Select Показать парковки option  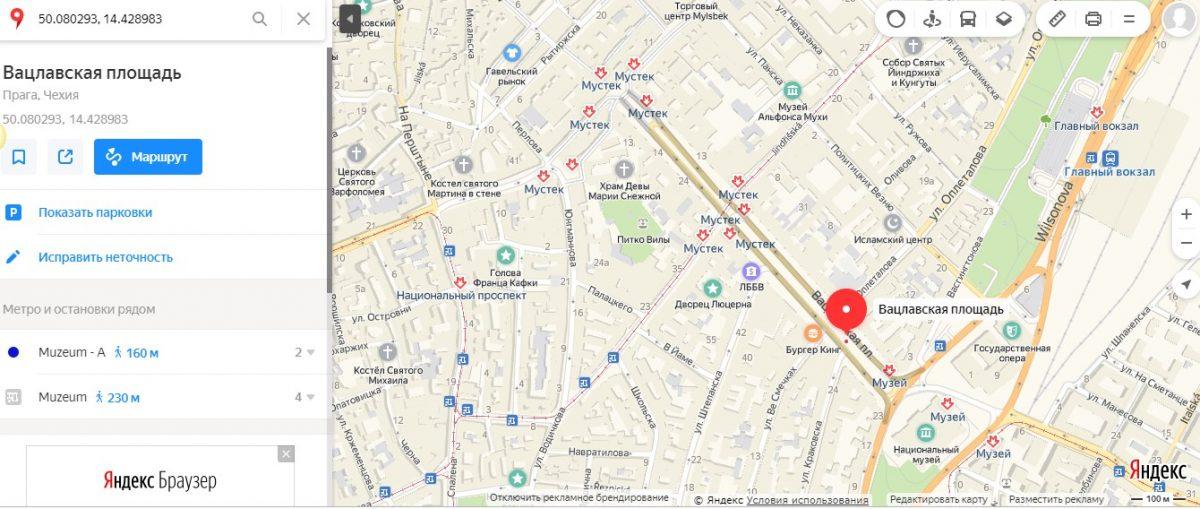(x=95, y=212)
